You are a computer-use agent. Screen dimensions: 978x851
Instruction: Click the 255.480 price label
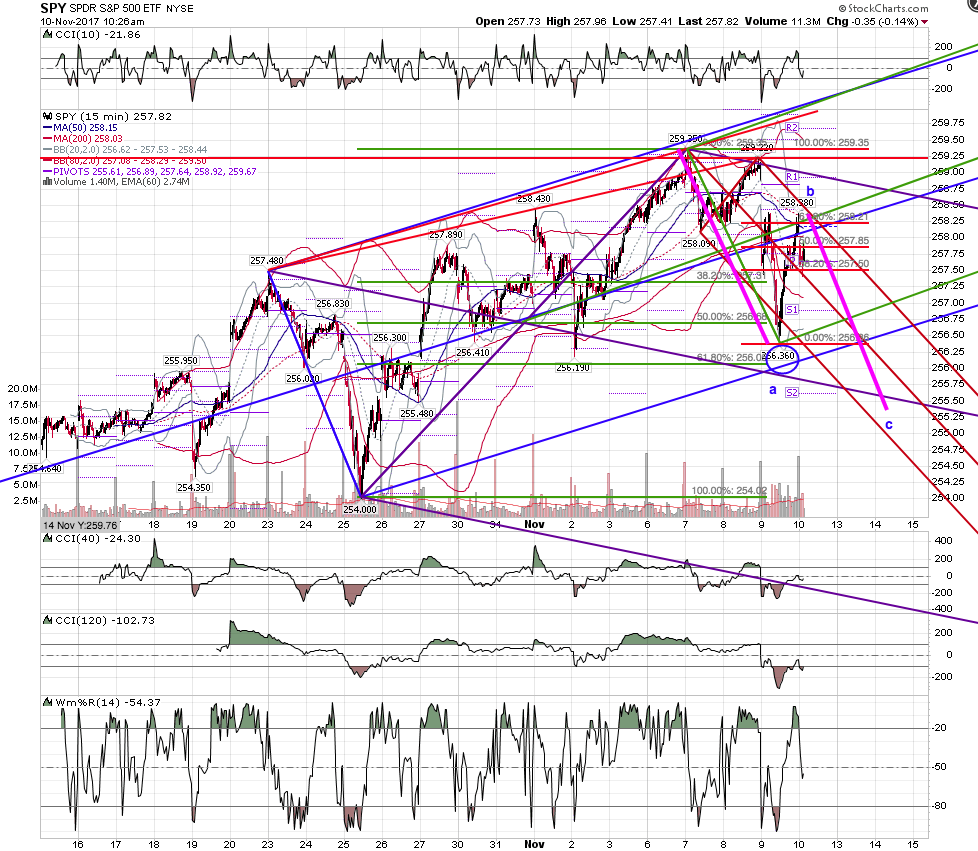(417, 414)
